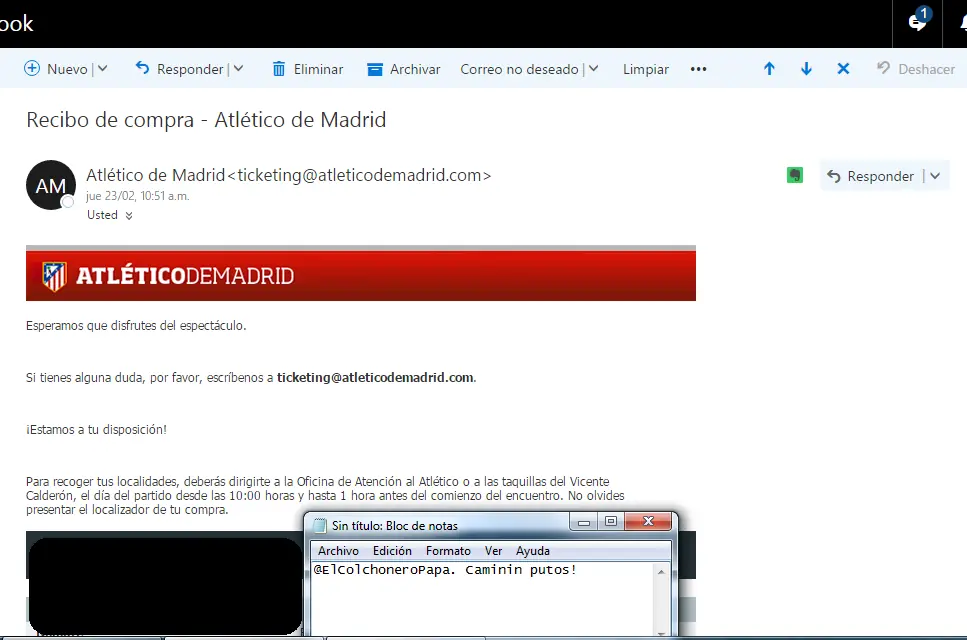Image resolution: width=967 pixels, height=640 pixels.
Task: Click the sender name Atlético de Madrid
Action: 155,175
